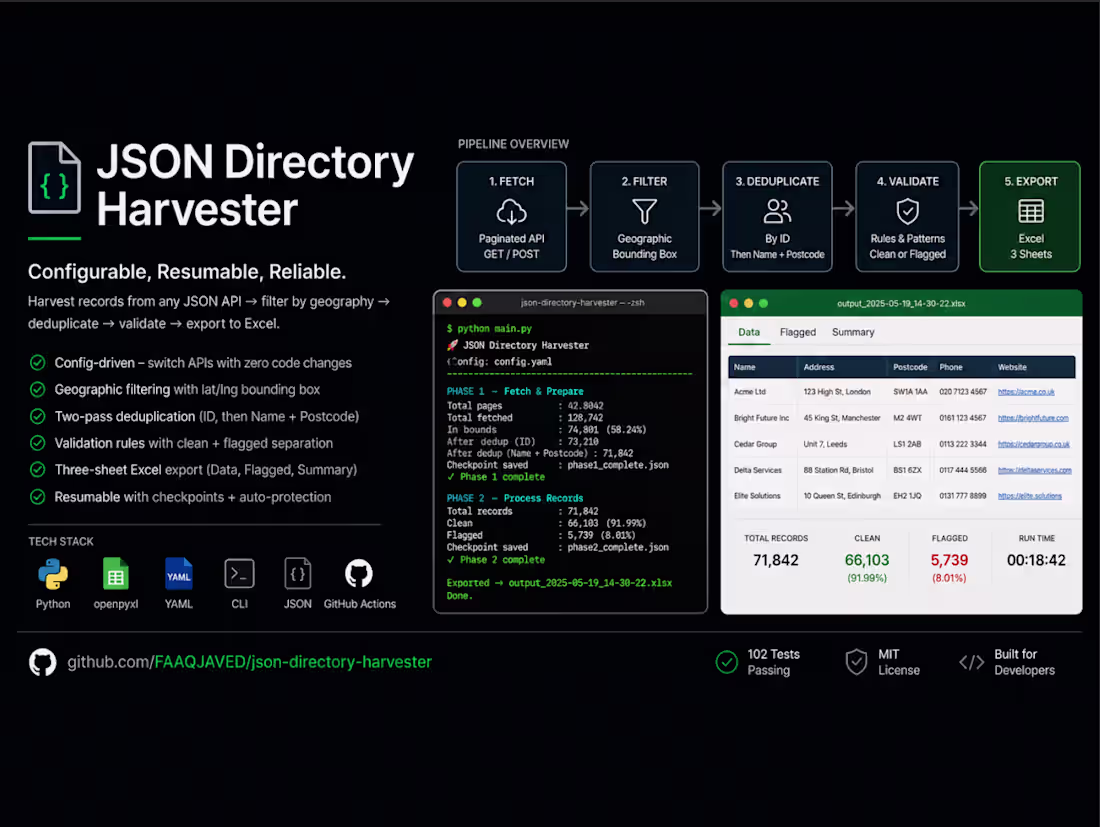Click the Deduplicate people icon
The height and width of the screenshot is (827, 1100).
pyautogui.click(x=777, y=211)
